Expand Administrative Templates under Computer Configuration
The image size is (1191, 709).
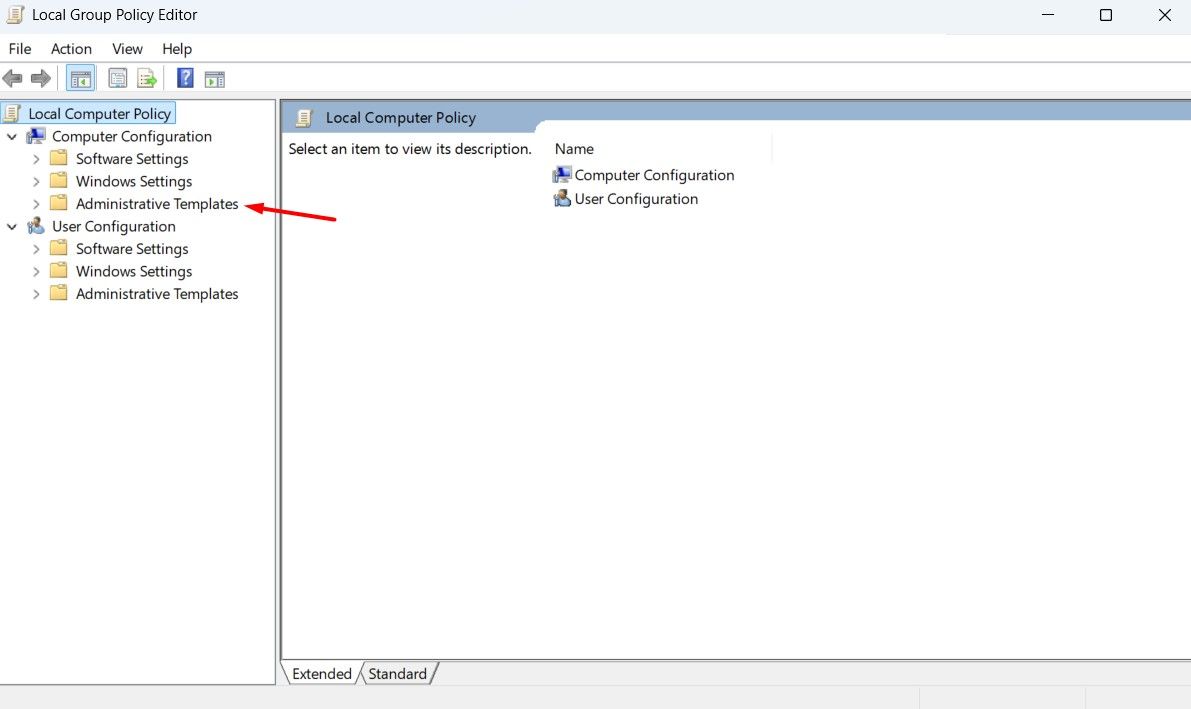(x=36, y=204)
